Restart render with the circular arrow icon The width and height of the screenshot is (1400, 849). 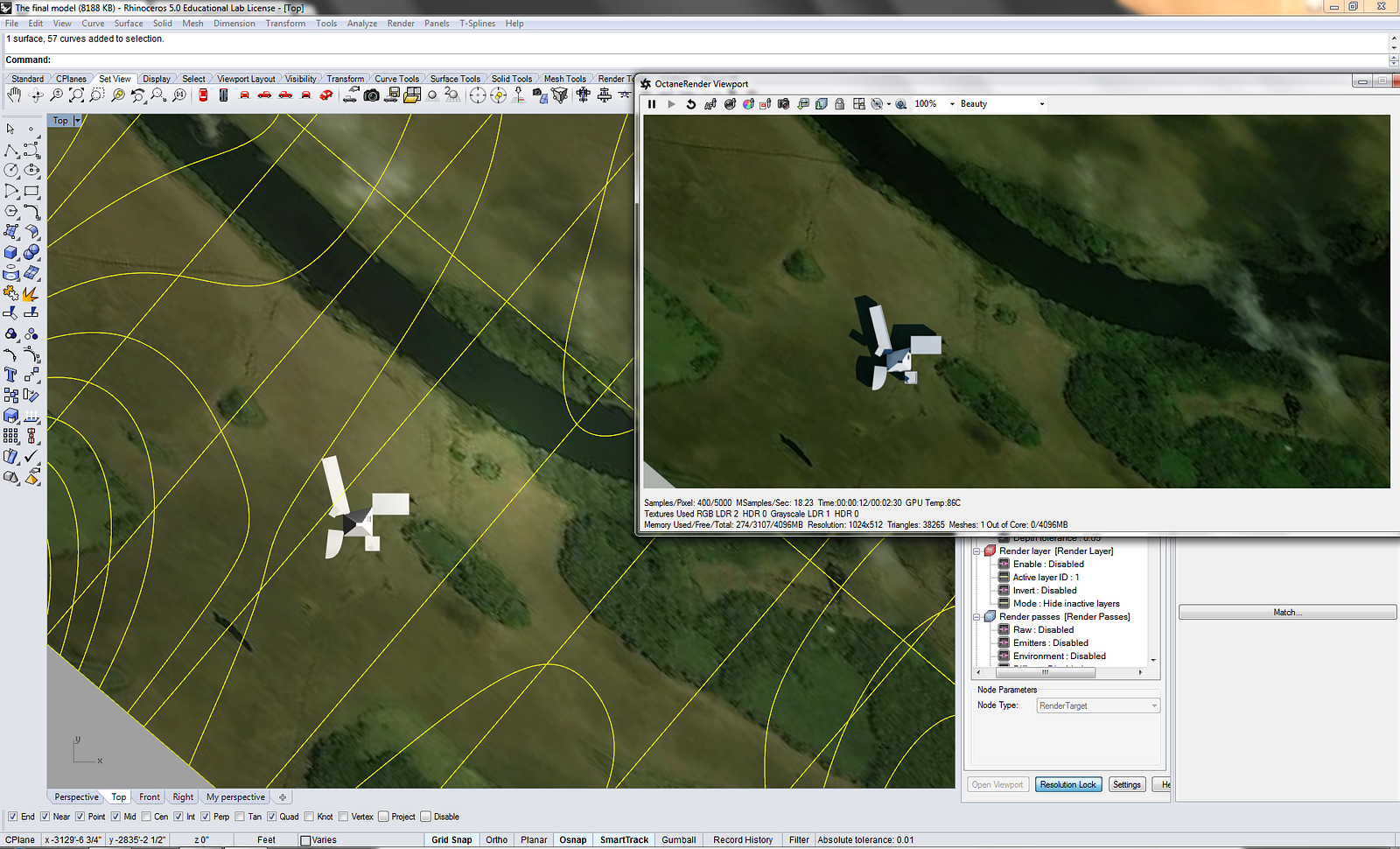(x=690, y=104)
